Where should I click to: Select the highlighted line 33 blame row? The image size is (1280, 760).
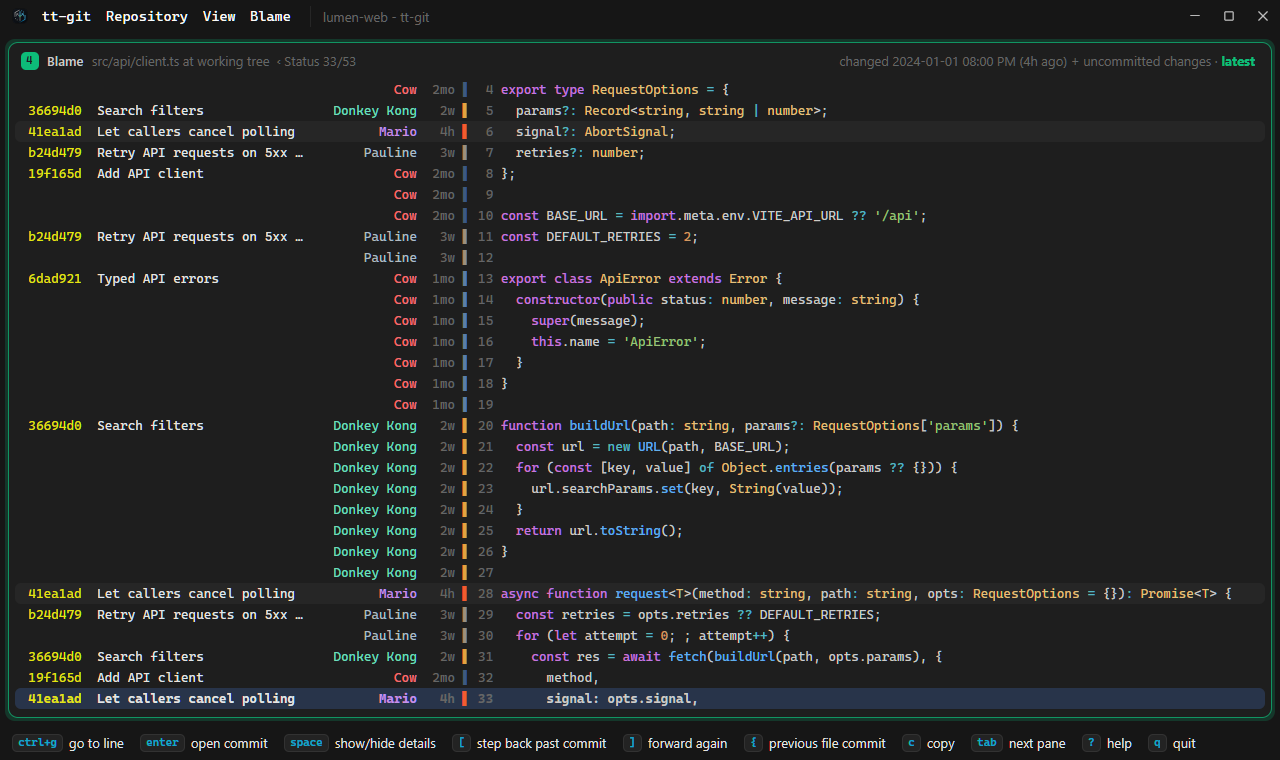[x=640, y=699]
